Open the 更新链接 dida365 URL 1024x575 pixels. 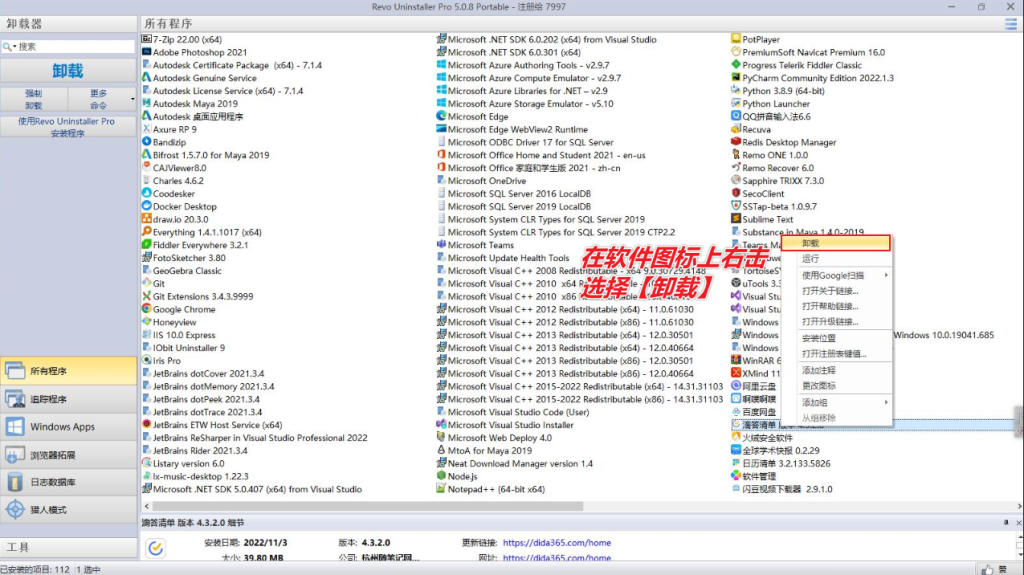pos(556,542)
